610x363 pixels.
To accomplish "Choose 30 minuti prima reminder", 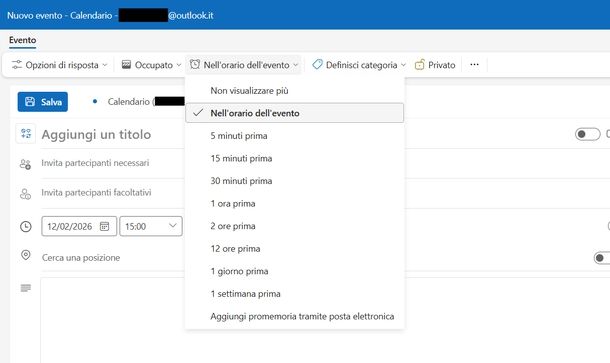I will (294, 181).
